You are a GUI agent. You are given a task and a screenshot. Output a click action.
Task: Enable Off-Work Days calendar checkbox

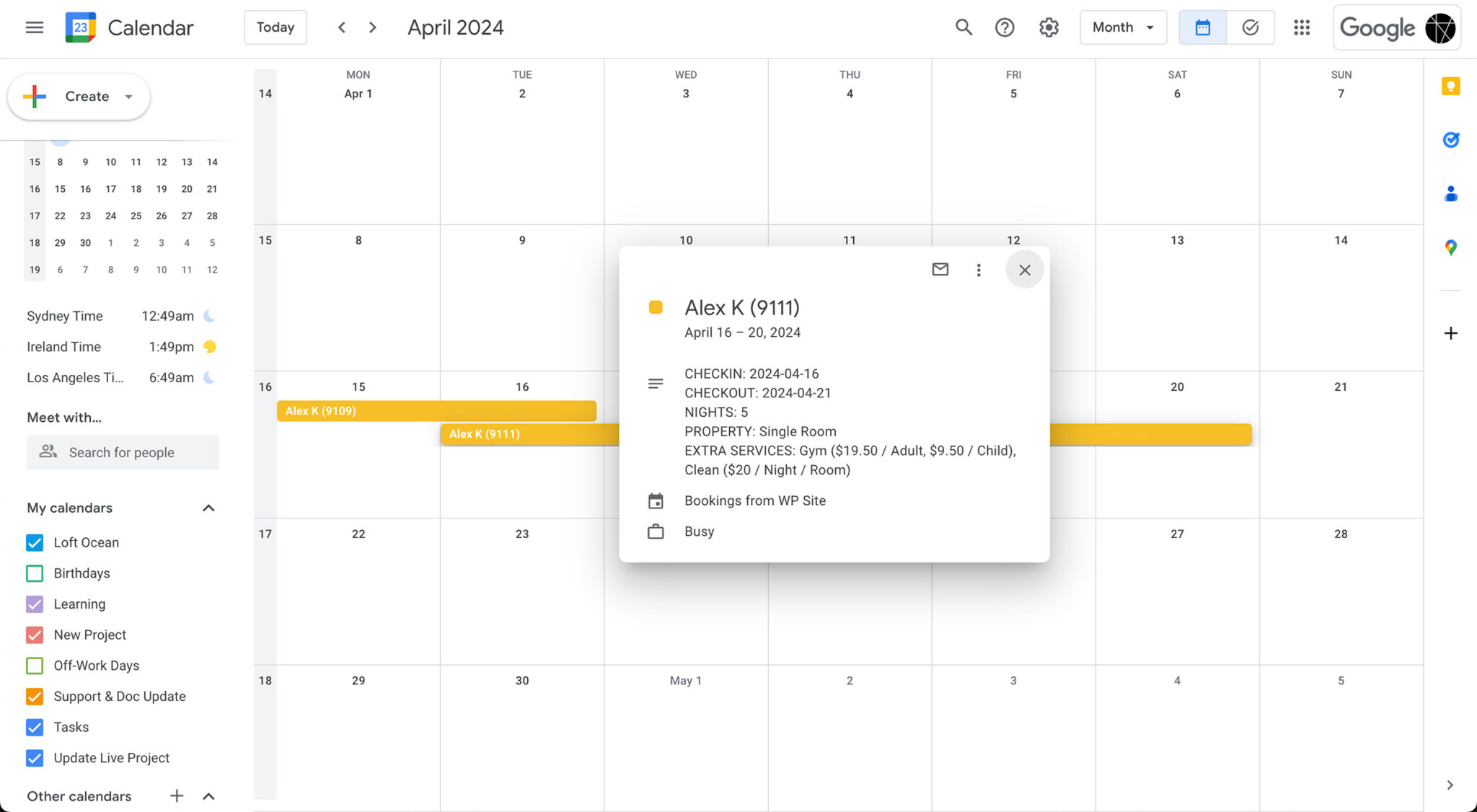coord(35,666)
